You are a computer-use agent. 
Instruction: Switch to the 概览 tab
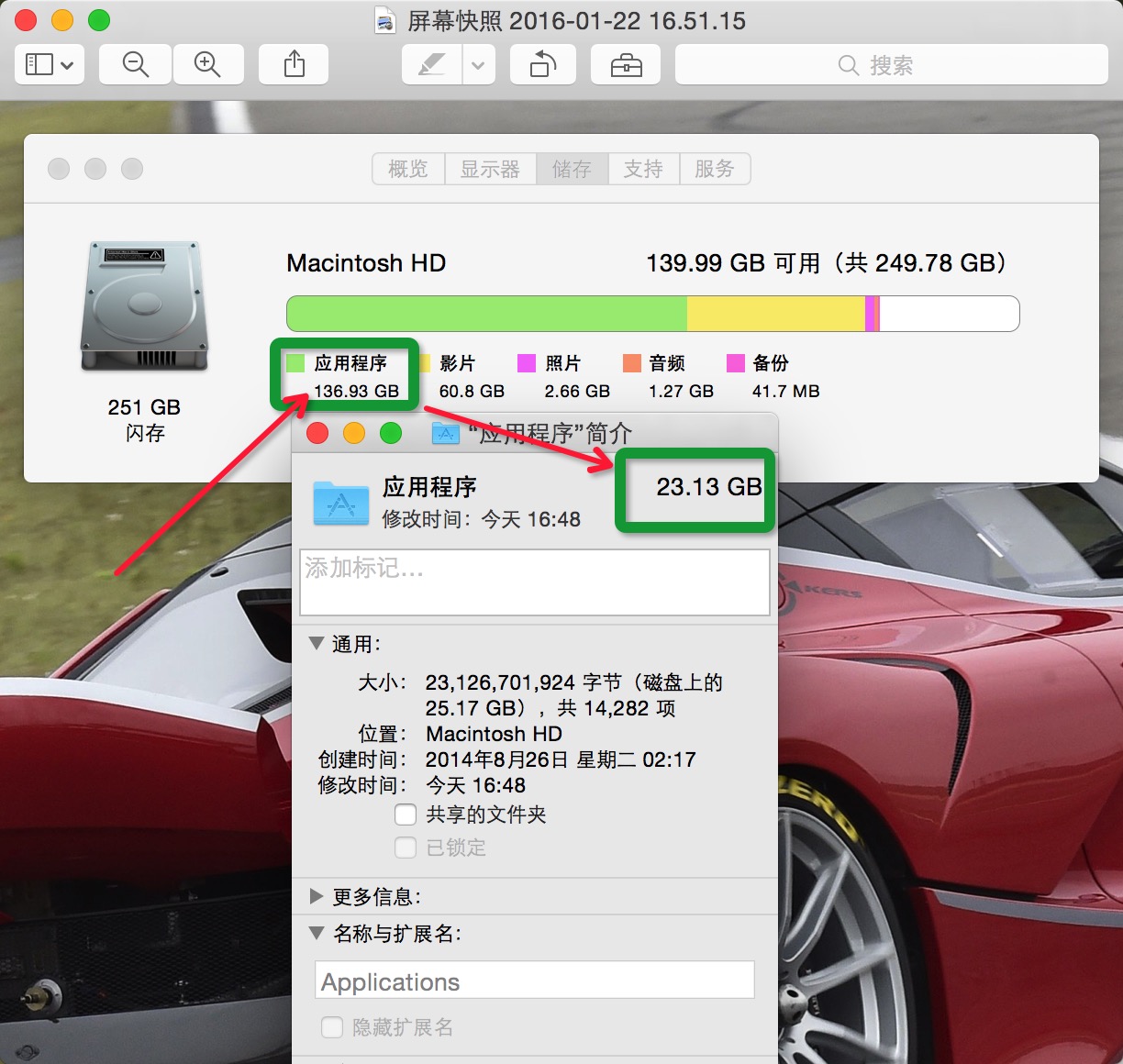[408, 169]
